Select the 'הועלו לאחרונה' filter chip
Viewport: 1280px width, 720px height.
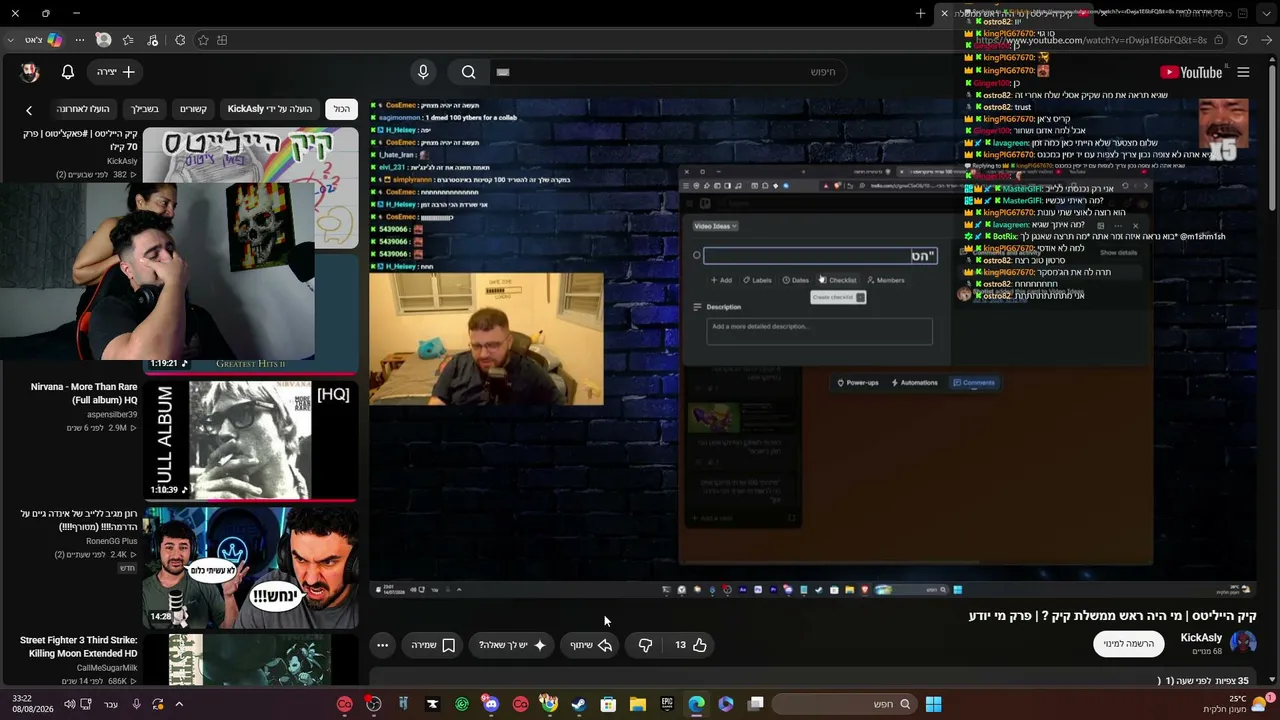[x=83, y=109]
